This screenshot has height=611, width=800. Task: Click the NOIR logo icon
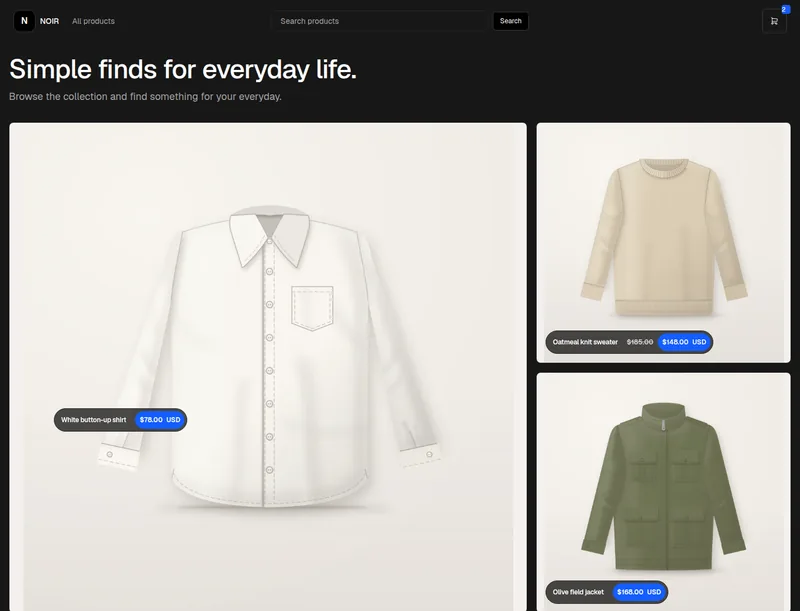24,21
